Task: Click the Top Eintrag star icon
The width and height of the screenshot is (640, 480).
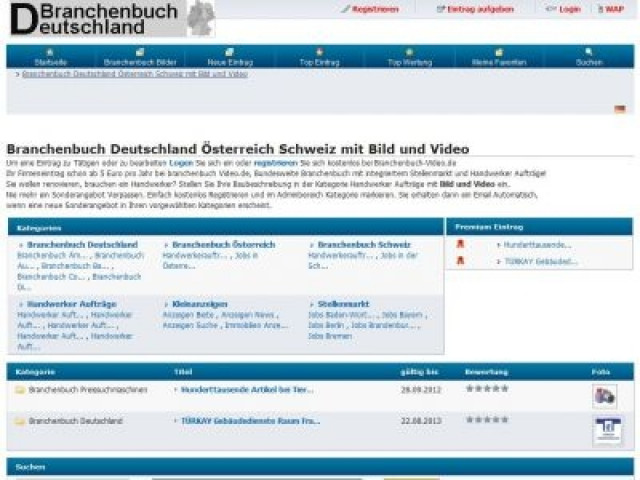Action: (320, 52)
